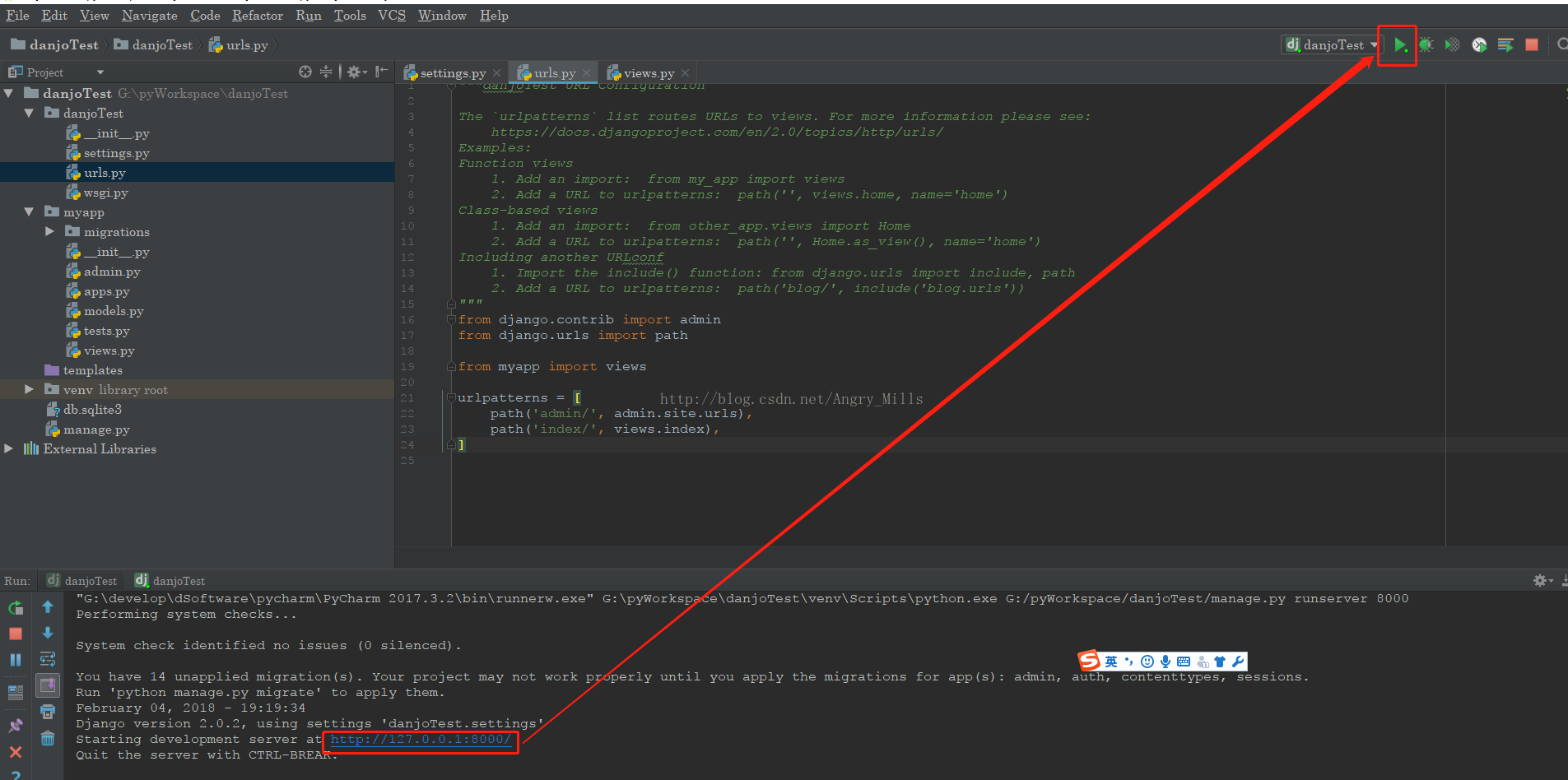
Task: Collapse all items in the Project panel
Action: coord(326,72)
